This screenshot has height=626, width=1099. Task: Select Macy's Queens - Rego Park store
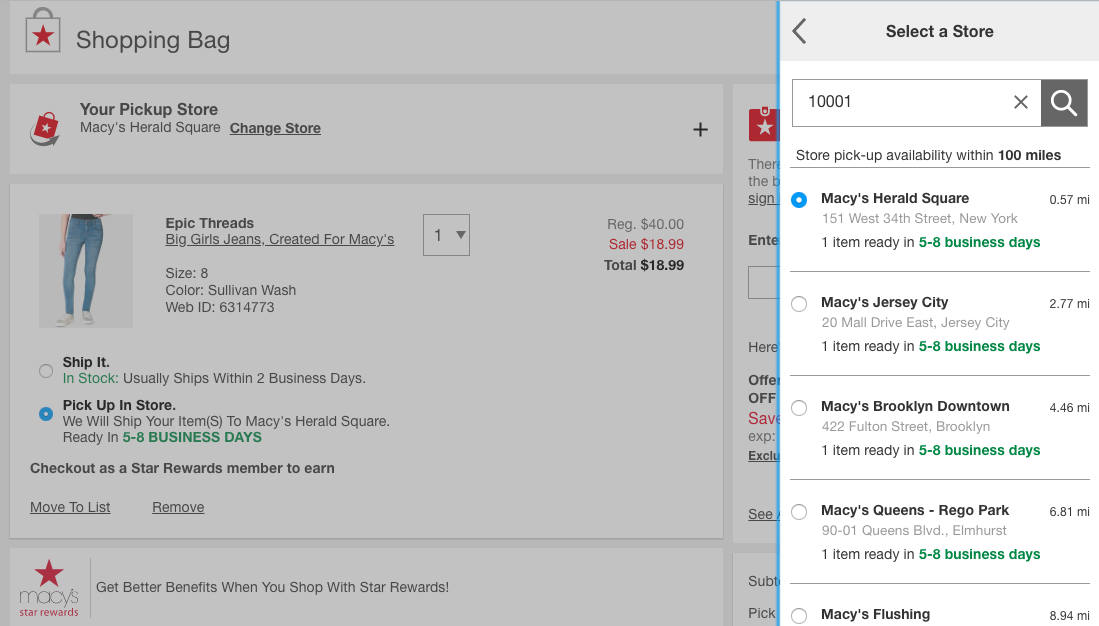(x=798, y=511)
